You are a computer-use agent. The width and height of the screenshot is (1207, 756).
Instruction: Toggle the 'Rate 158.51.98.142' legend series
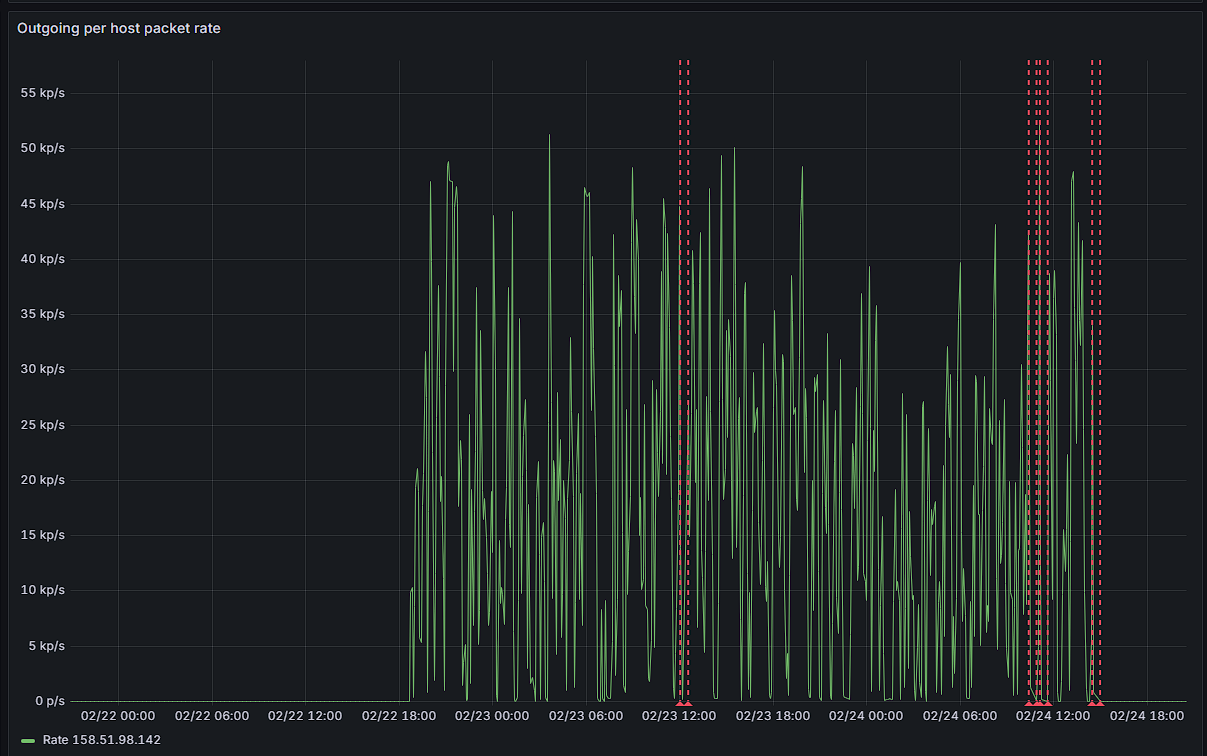(x=99, y=739)
